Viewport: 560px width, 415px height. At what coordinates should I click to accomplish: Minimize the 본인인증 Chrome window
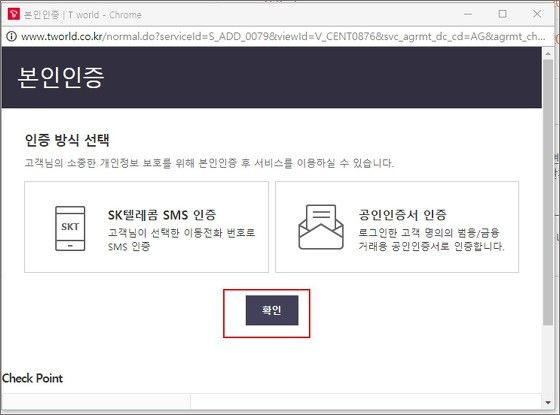(x=468, y=14)
